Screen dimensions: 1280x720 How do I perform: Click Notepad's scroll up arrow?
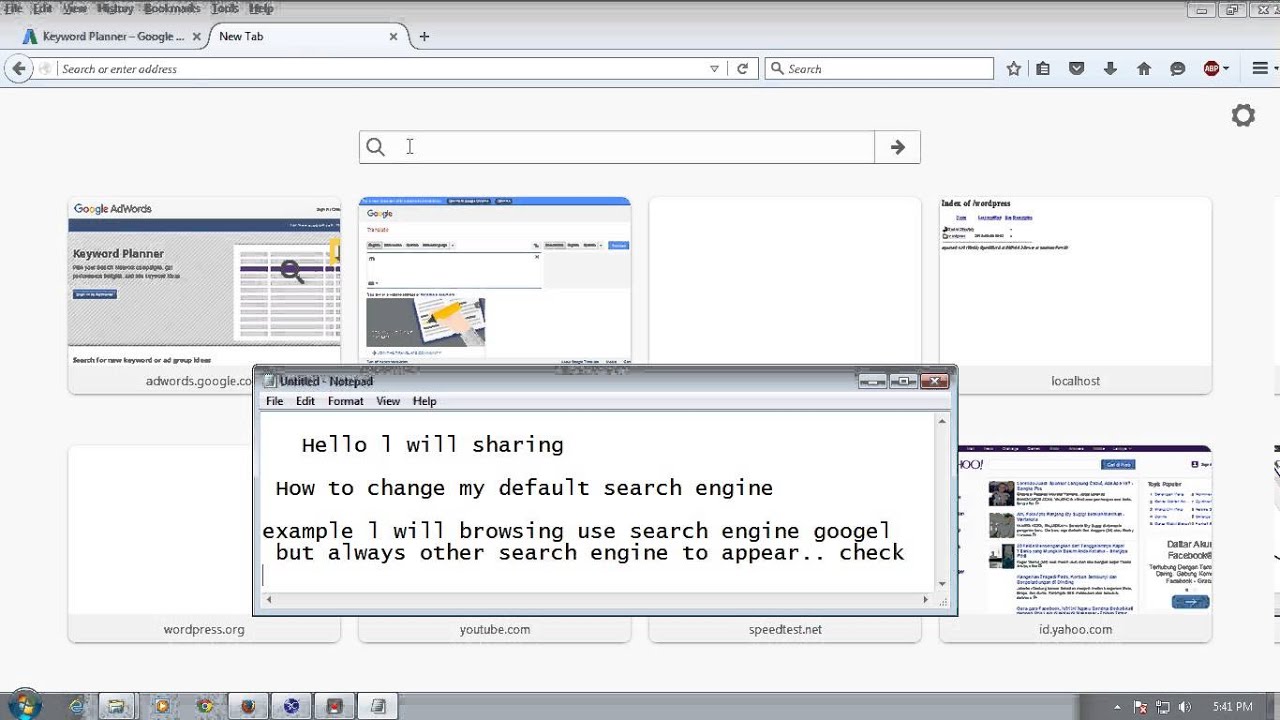941,422
